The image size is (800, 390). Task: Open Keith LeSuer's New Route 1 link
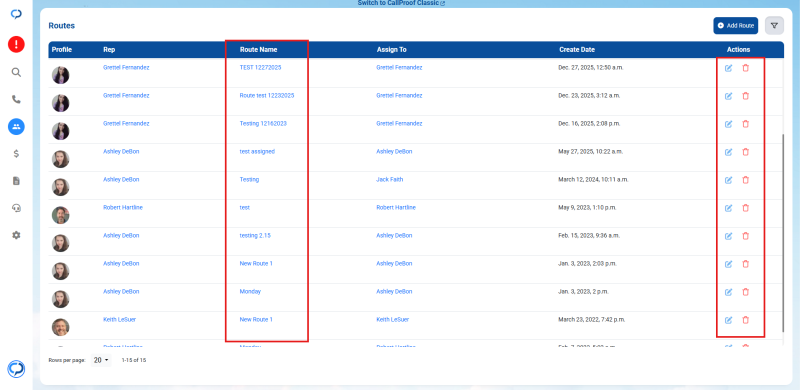(256, 320)
